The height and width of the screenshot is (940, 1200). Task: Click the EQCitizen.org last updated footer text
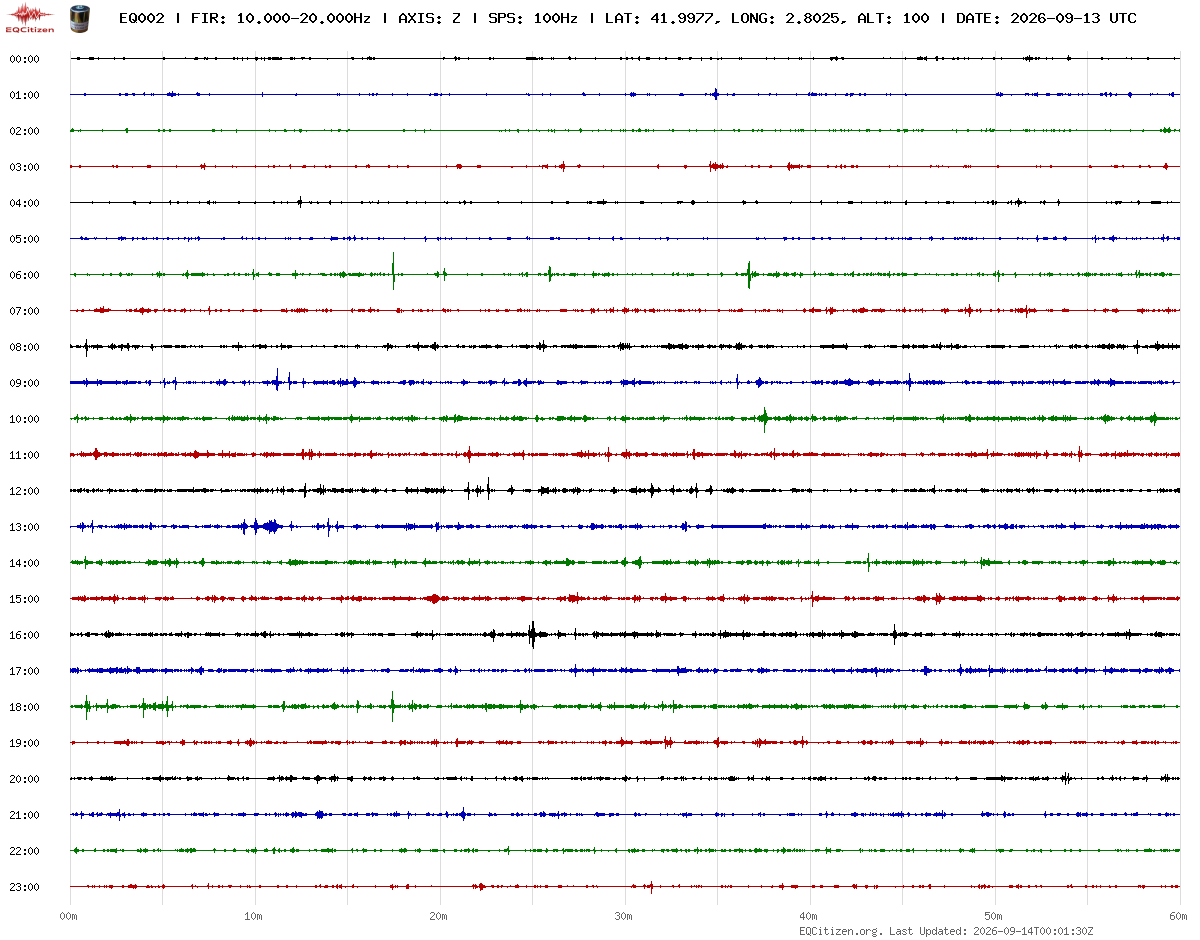pos(990,931)
